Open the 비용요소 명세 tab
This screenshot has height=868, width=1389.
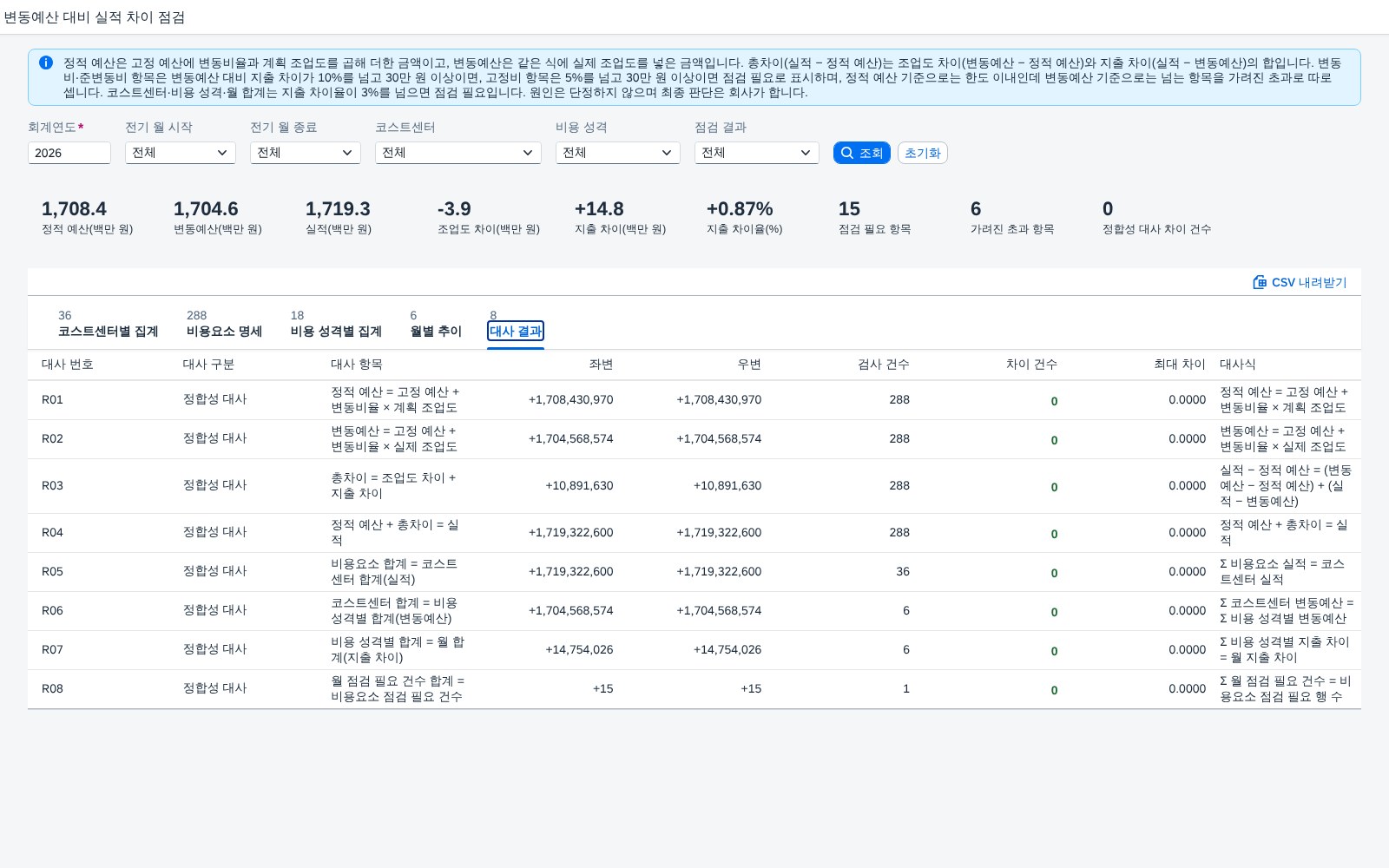pyautogui.click(x=224, y=331)
